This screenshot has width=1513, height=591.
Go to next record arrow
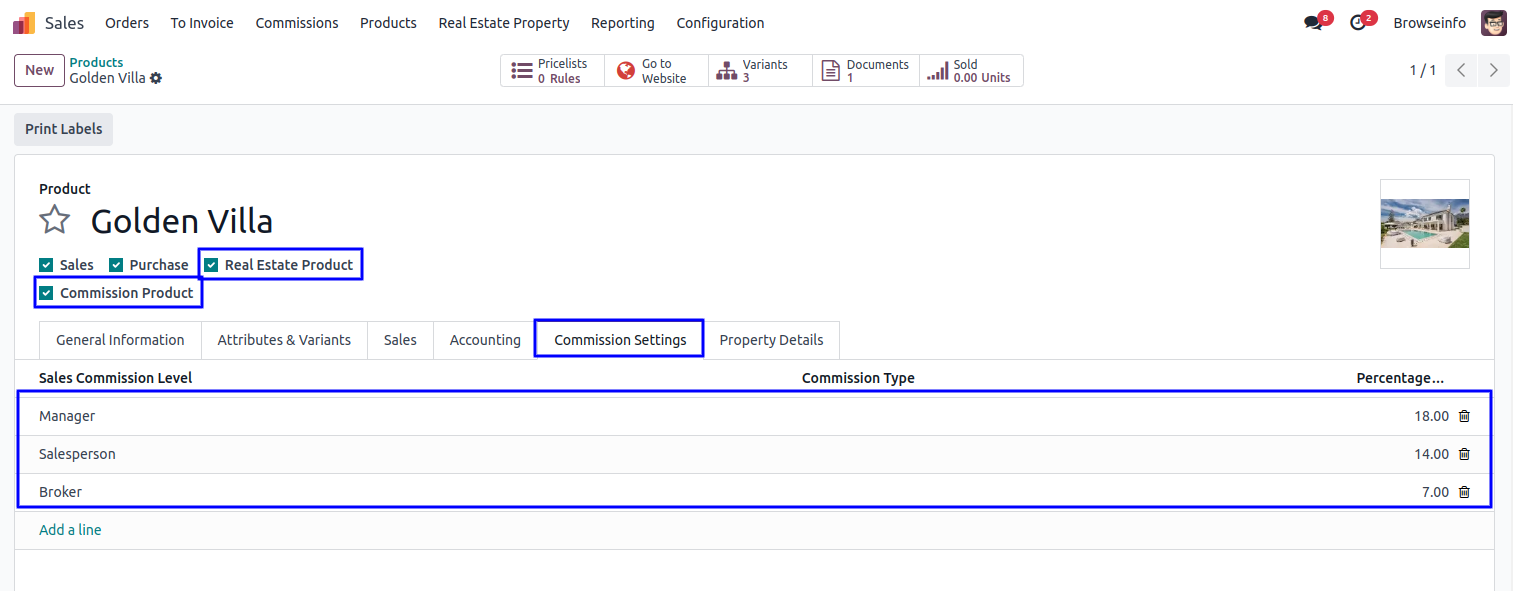point(1493,70)
